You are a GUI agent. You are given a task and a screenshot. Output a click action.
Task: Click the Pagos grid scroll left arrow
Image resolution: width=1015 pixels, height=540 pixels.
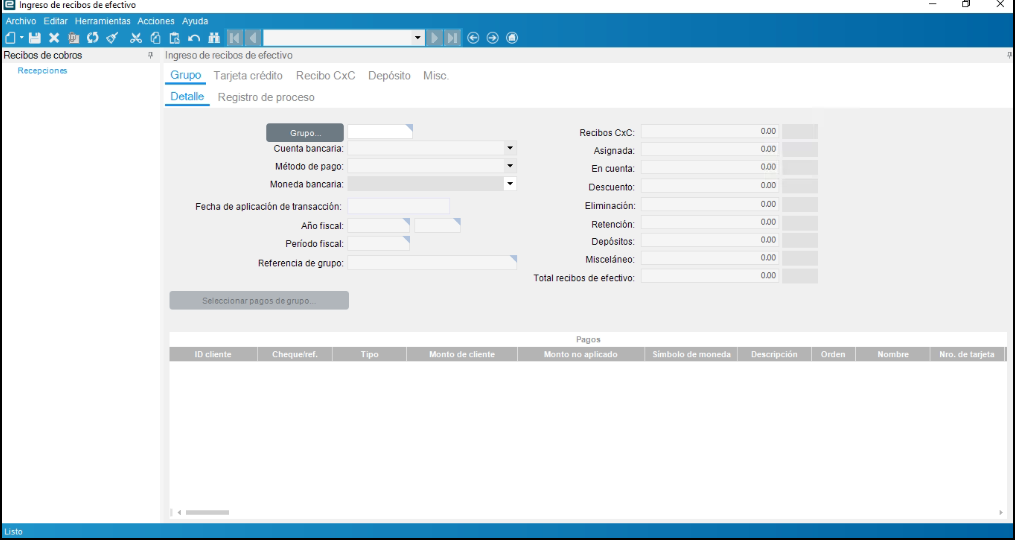click(x=179, y=512)
